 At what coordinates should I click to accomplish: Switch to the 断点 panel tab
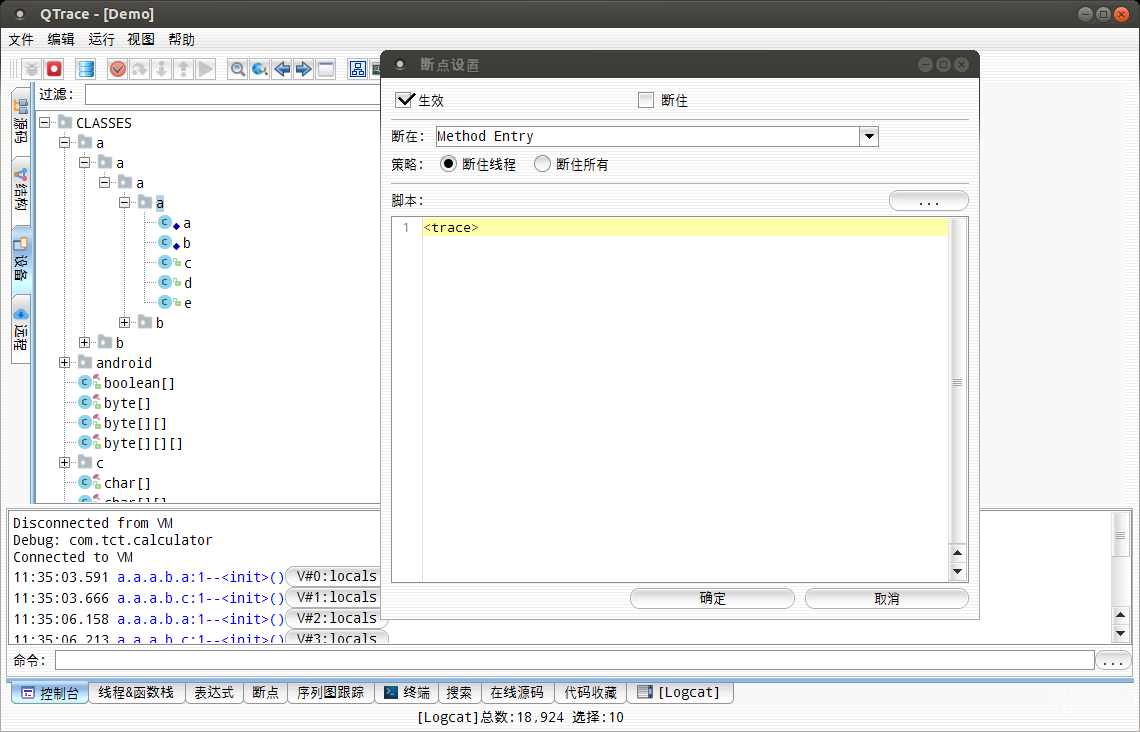265,691
